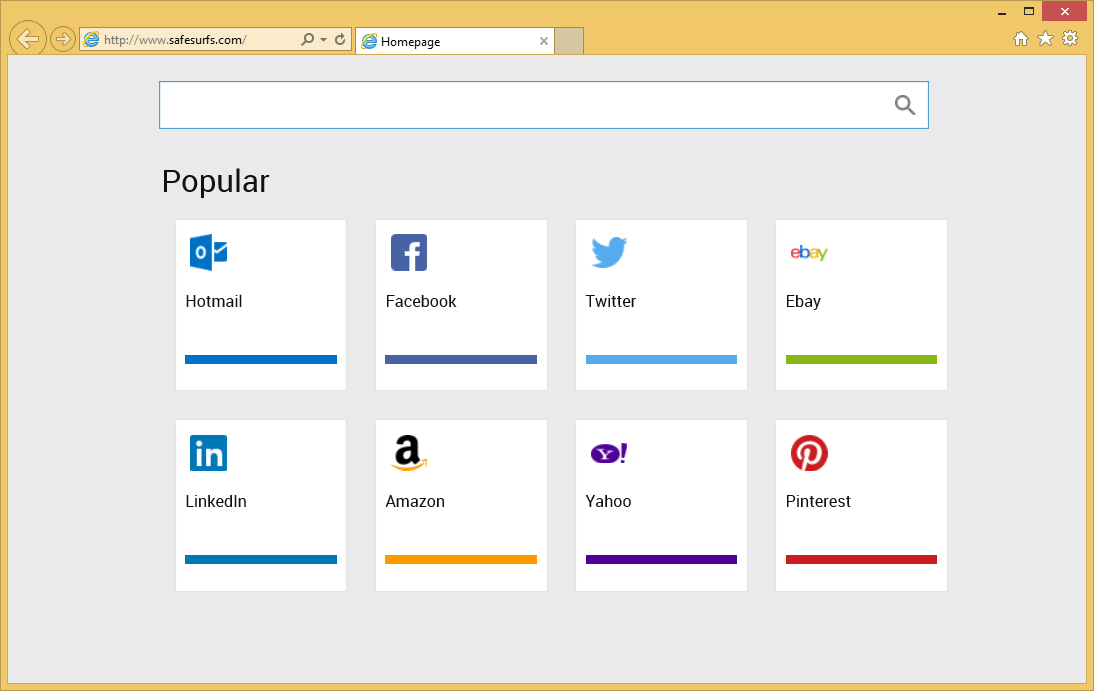Open Favorites with the star icon

point(1045,38)
